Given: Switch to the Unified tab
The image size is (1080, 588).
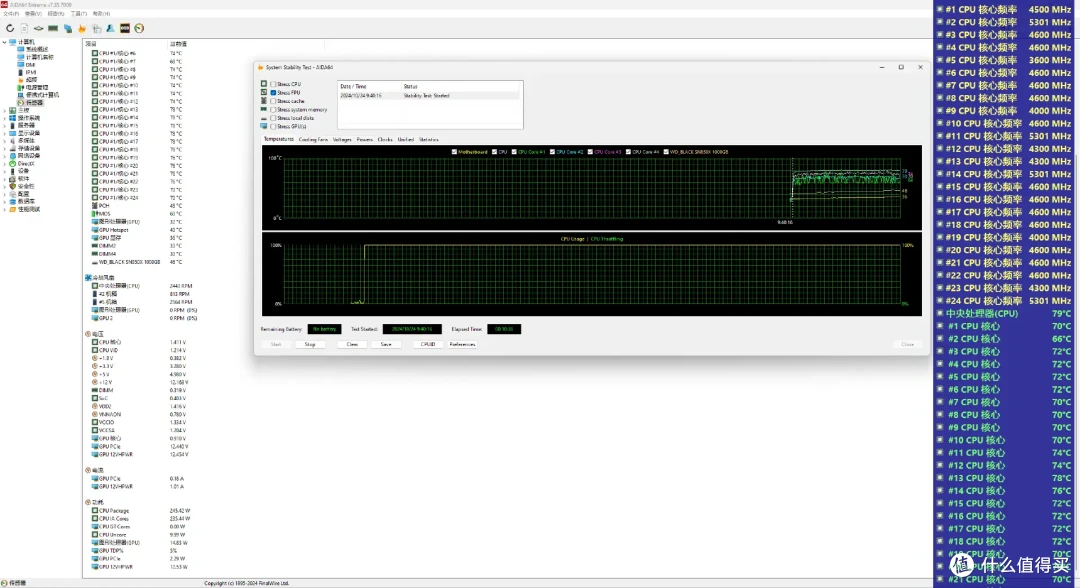Looking at the screenshot, I should pyautogui.click(x=406, y=140).
